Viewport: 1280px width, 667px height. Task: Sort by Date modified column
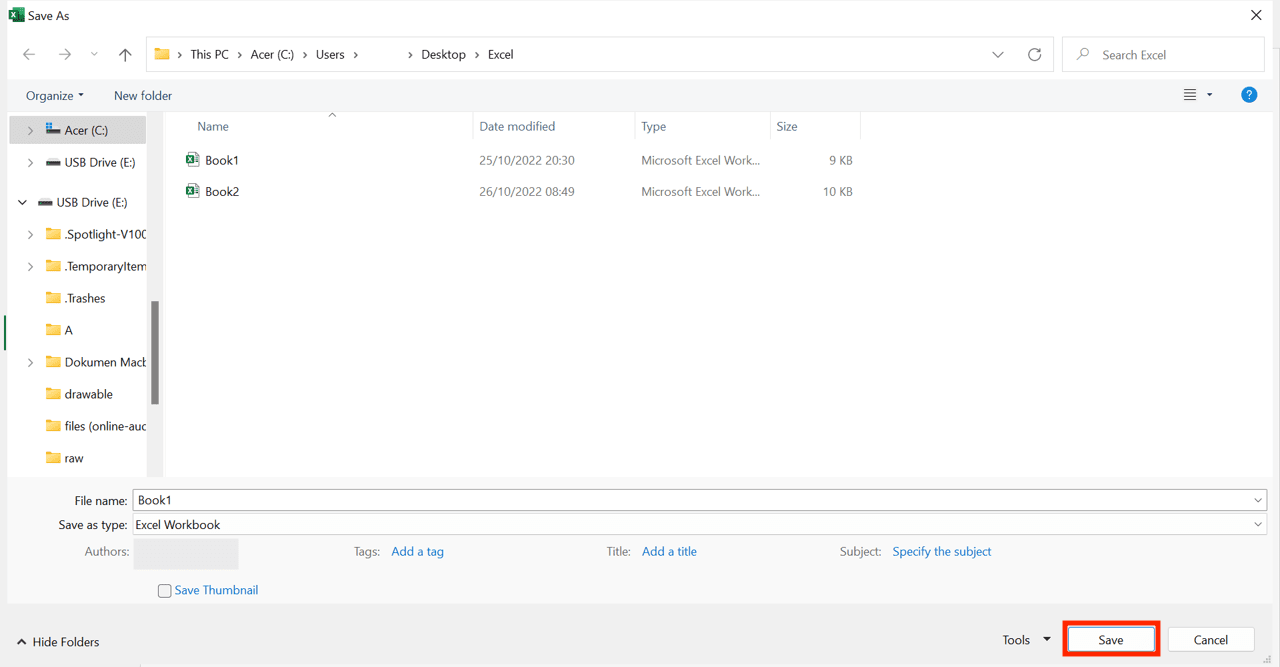(x=517, y=127)
